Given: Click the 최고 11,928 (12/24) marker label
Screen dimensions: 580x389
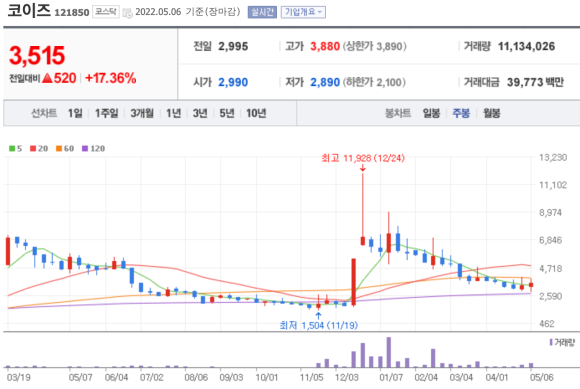Looking at the screenshot, I should 363,158.
